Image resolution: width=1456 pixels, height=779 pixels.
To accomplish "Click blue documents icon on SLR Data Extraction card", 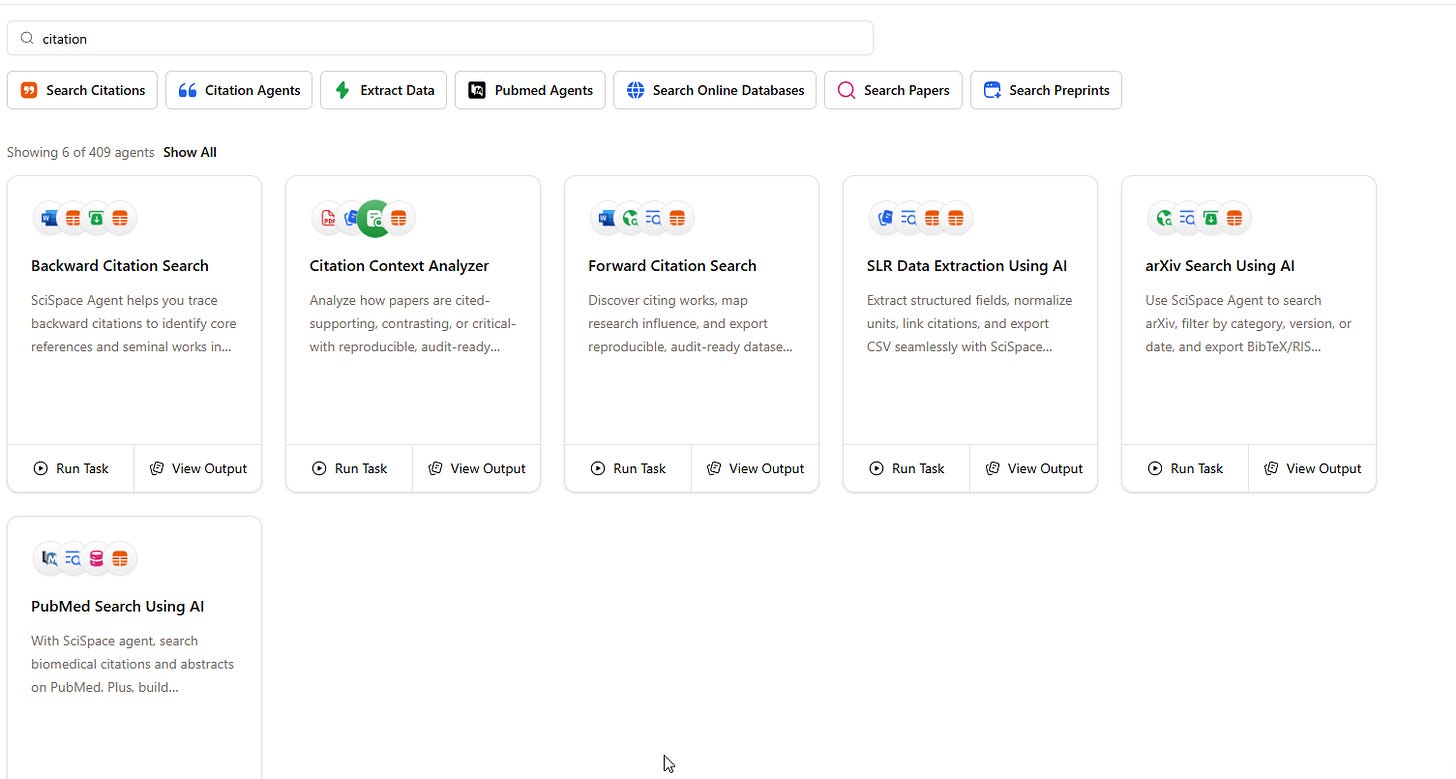I will (885, 218).
